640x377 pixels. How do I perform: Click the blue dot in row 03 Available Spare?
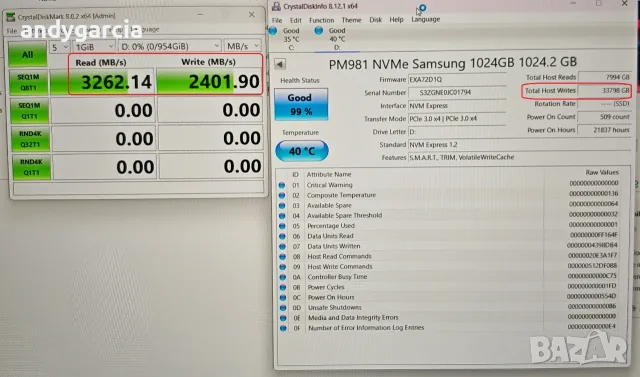click(282, 205)
